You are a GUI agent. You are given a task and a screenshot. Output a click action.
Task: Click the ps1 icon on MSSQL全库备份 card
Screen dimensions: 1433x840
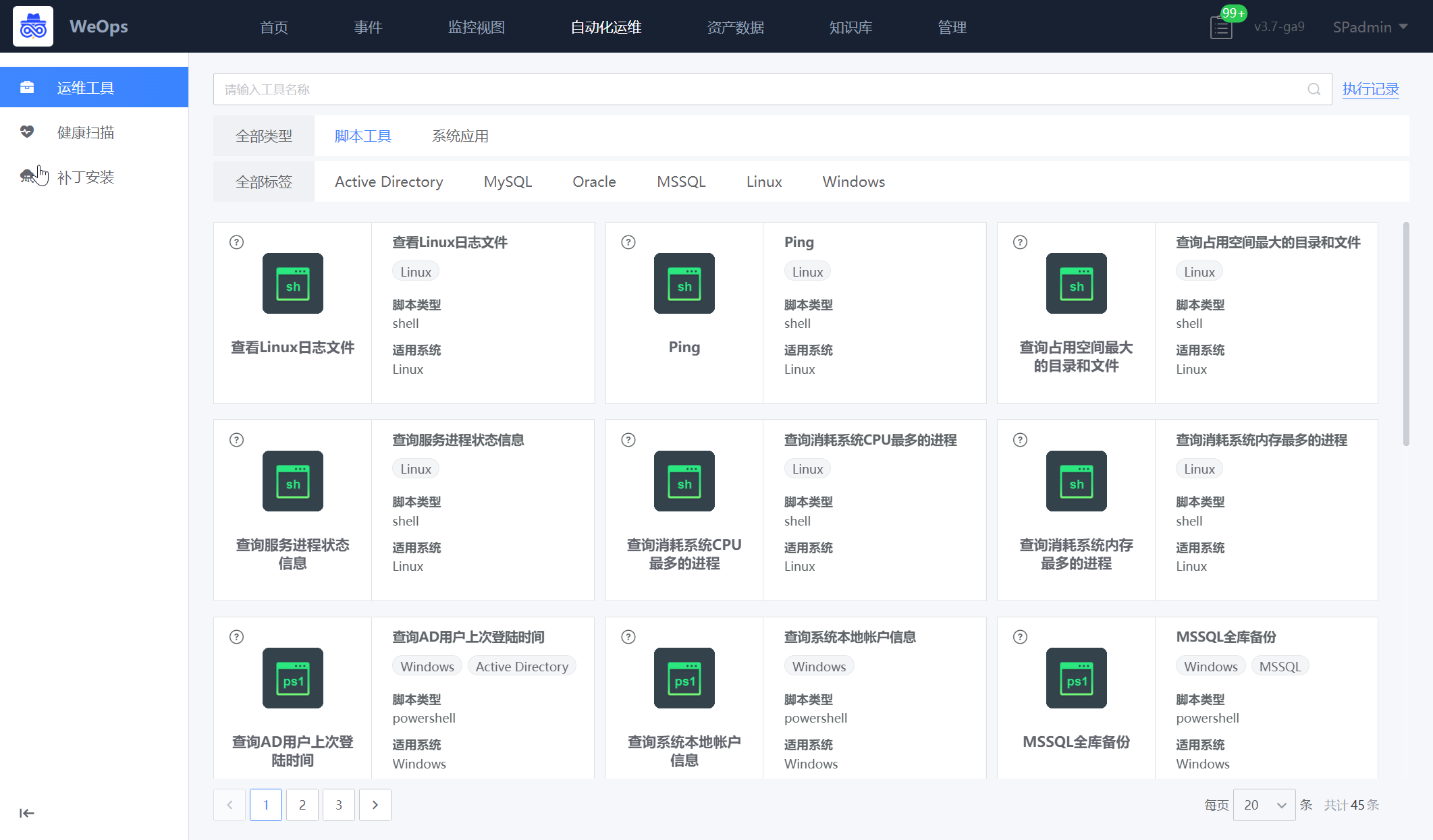(x=1075, y=678)
